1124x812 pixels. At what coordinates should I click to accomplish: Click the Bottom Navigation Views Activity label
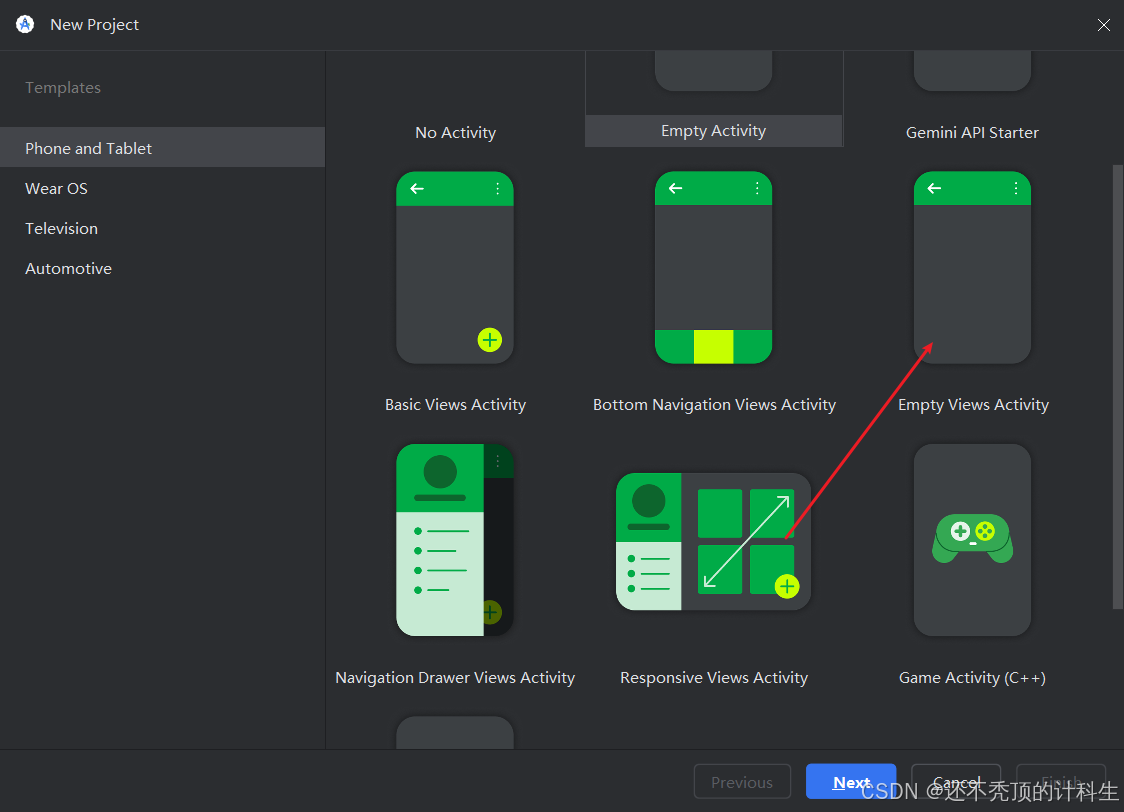[x=714, y=405]
